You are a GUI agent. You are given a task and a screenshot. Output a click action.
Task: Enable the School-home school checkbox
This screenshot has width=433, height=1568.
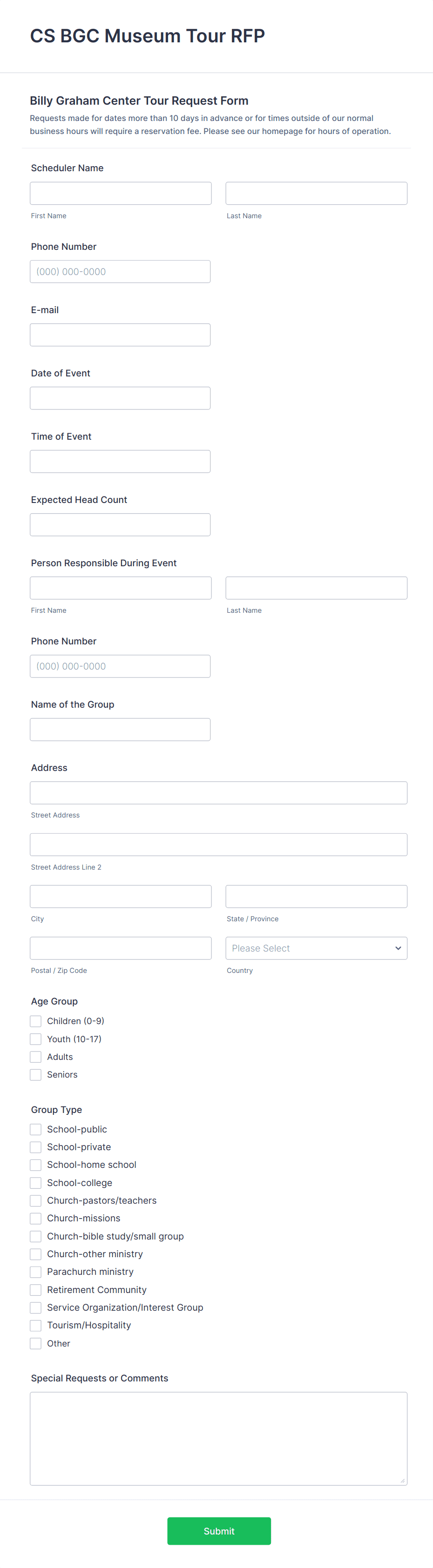coord(35,1165)
